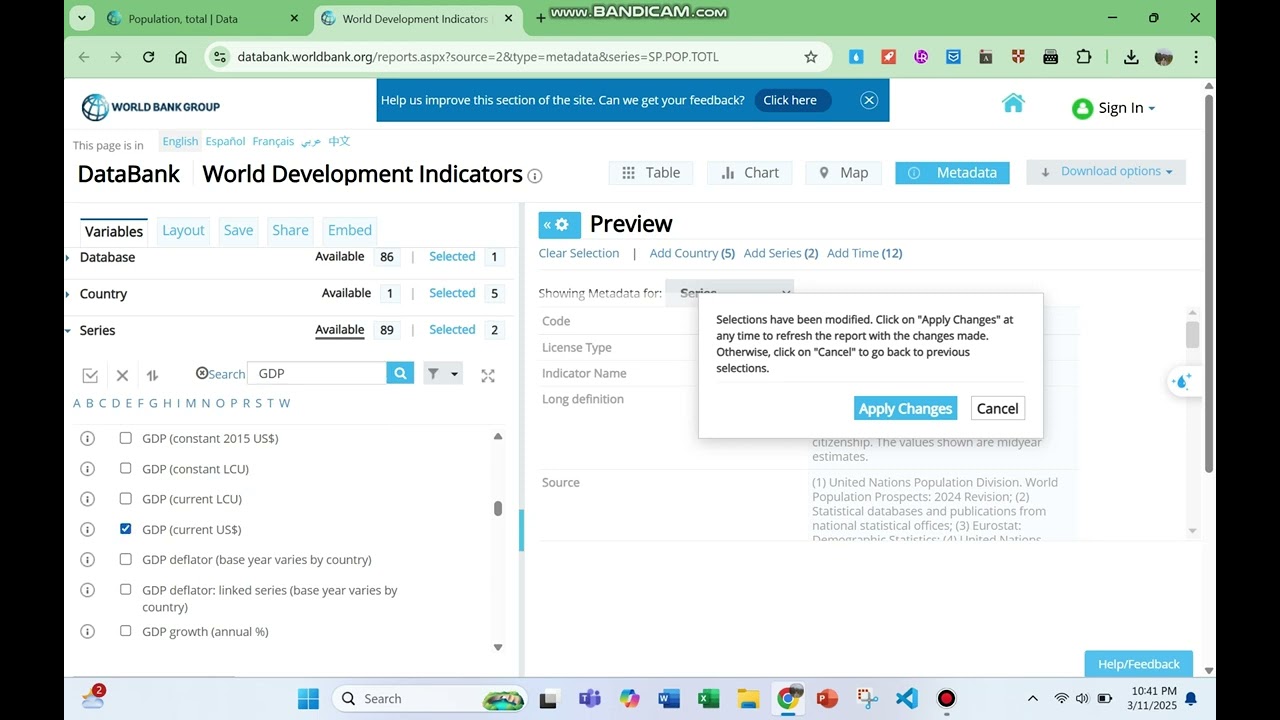Screen dimensions: 1280x720
Task: Clear the series search with the circled X
Action: [202, 373]
